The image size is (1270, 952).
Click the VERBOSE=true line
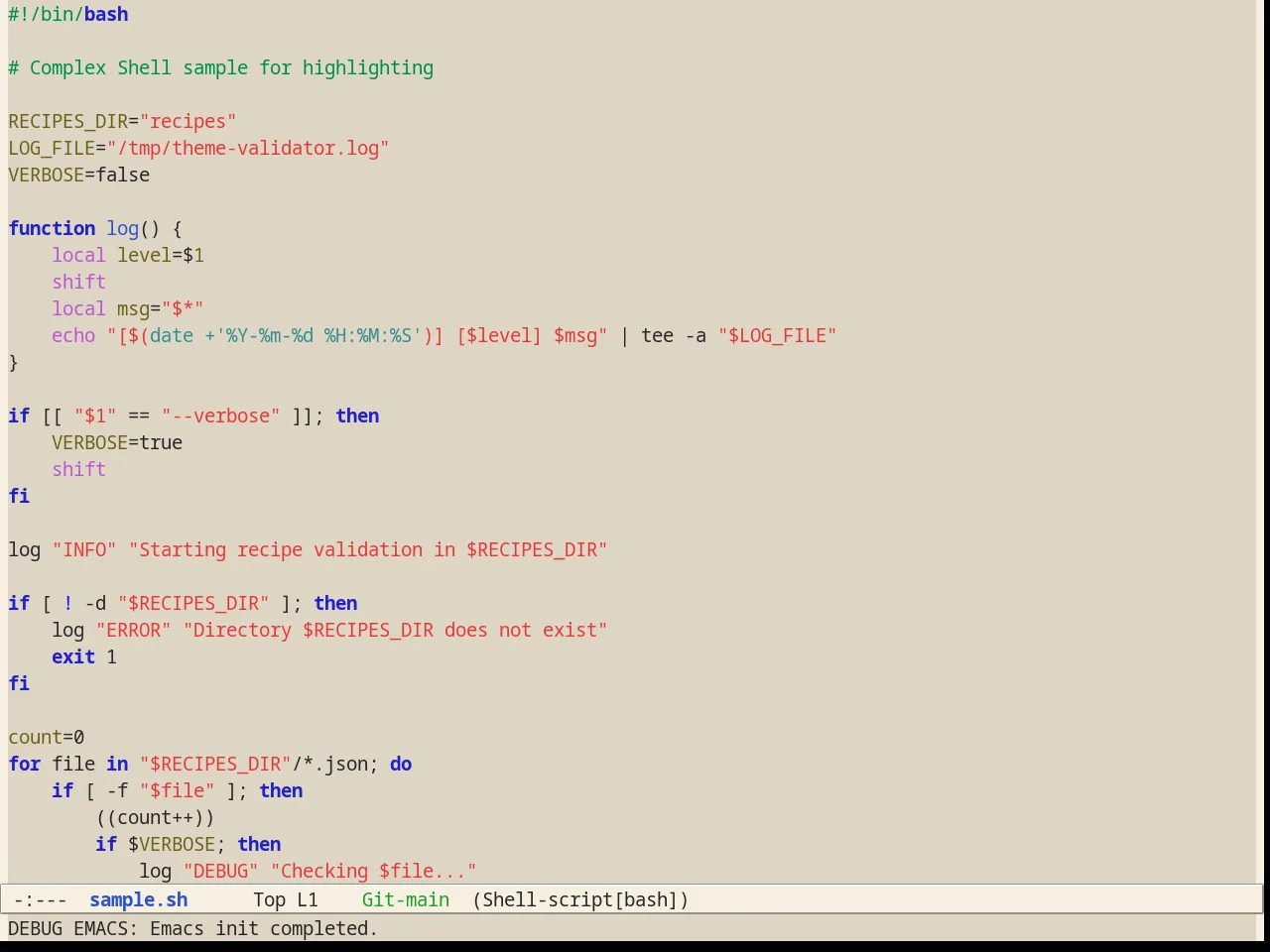tap(117, 442)
